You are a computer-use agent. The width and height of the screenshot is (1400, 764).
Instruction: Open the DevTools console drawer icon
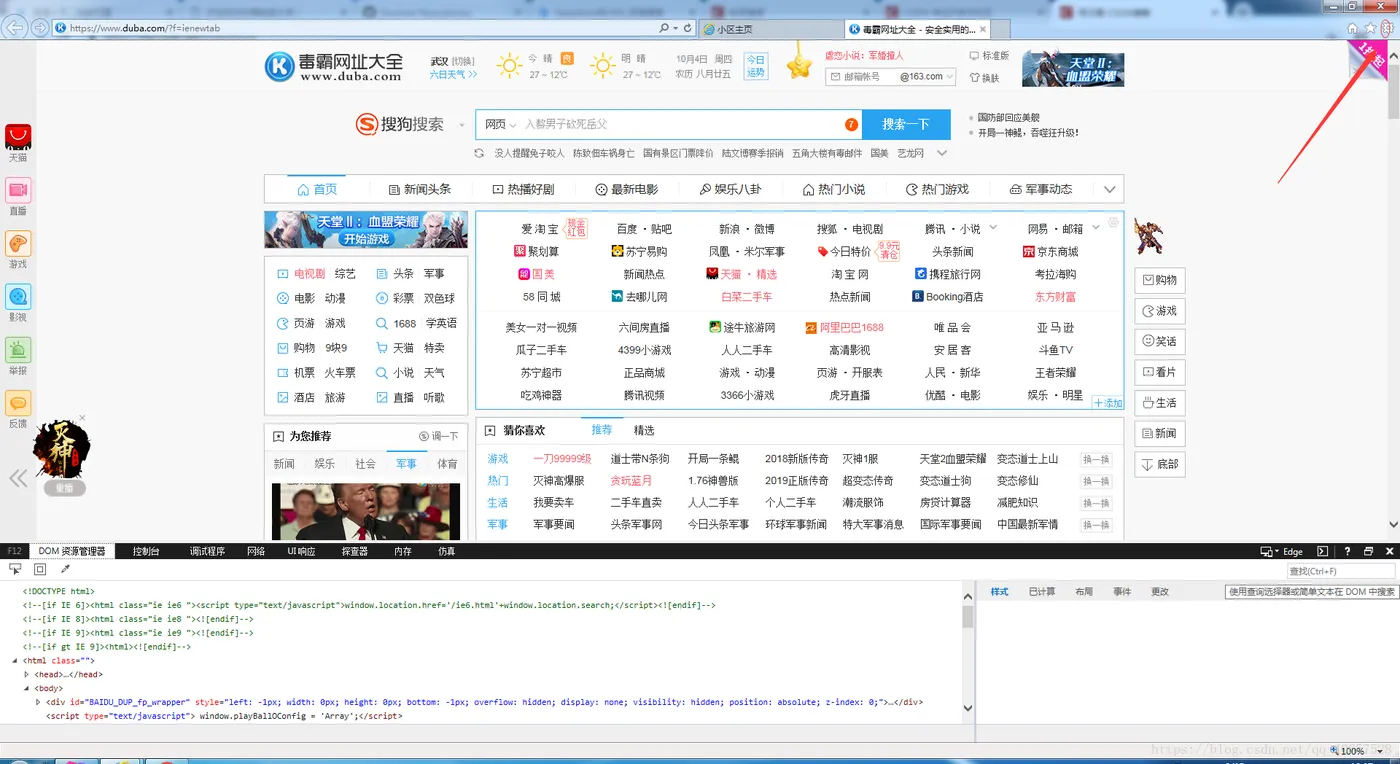(1322, 551)
